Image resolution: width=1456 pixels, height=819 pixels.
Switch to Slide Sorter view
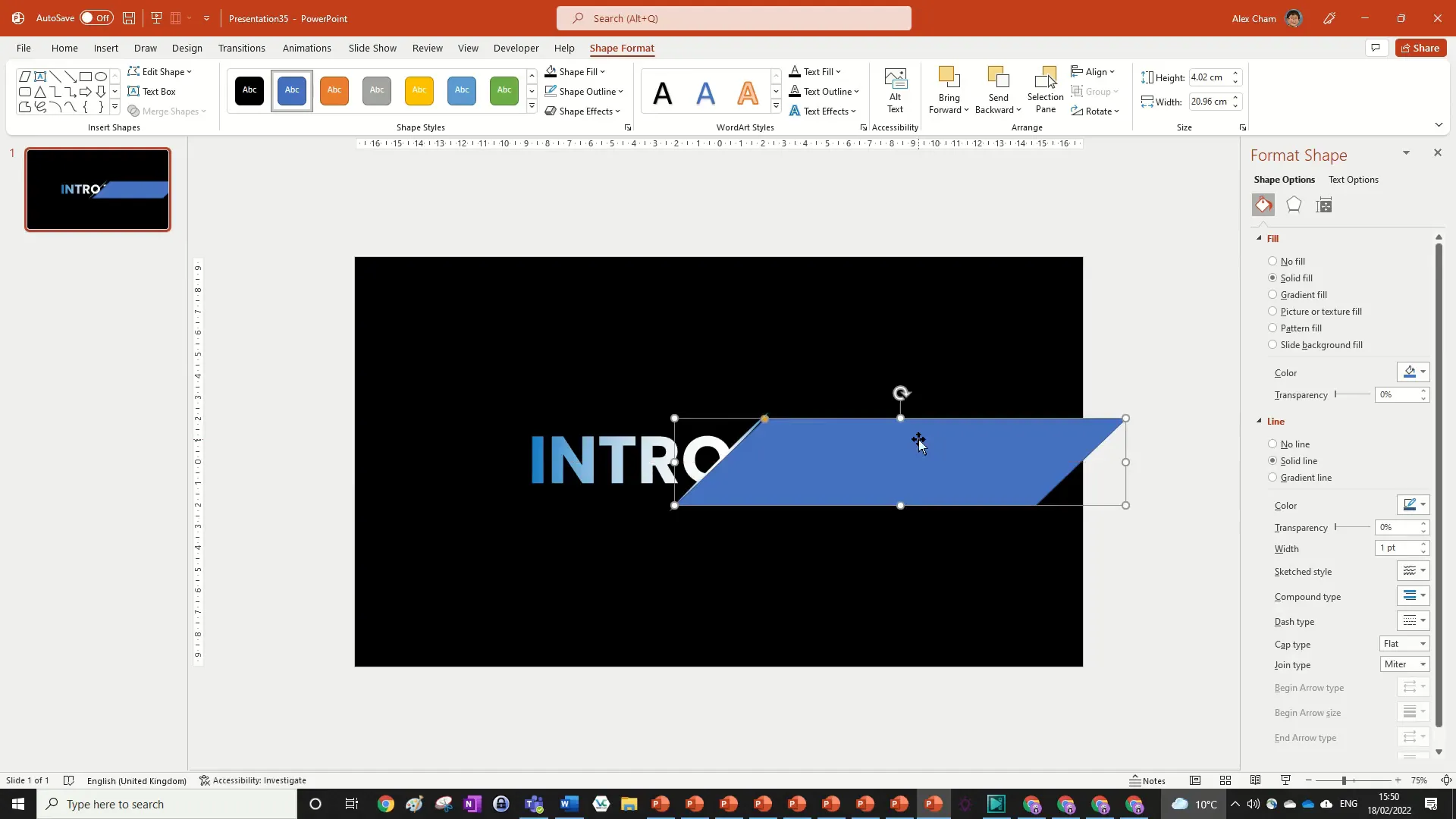pyautogui.click(x=1225, y=780)
